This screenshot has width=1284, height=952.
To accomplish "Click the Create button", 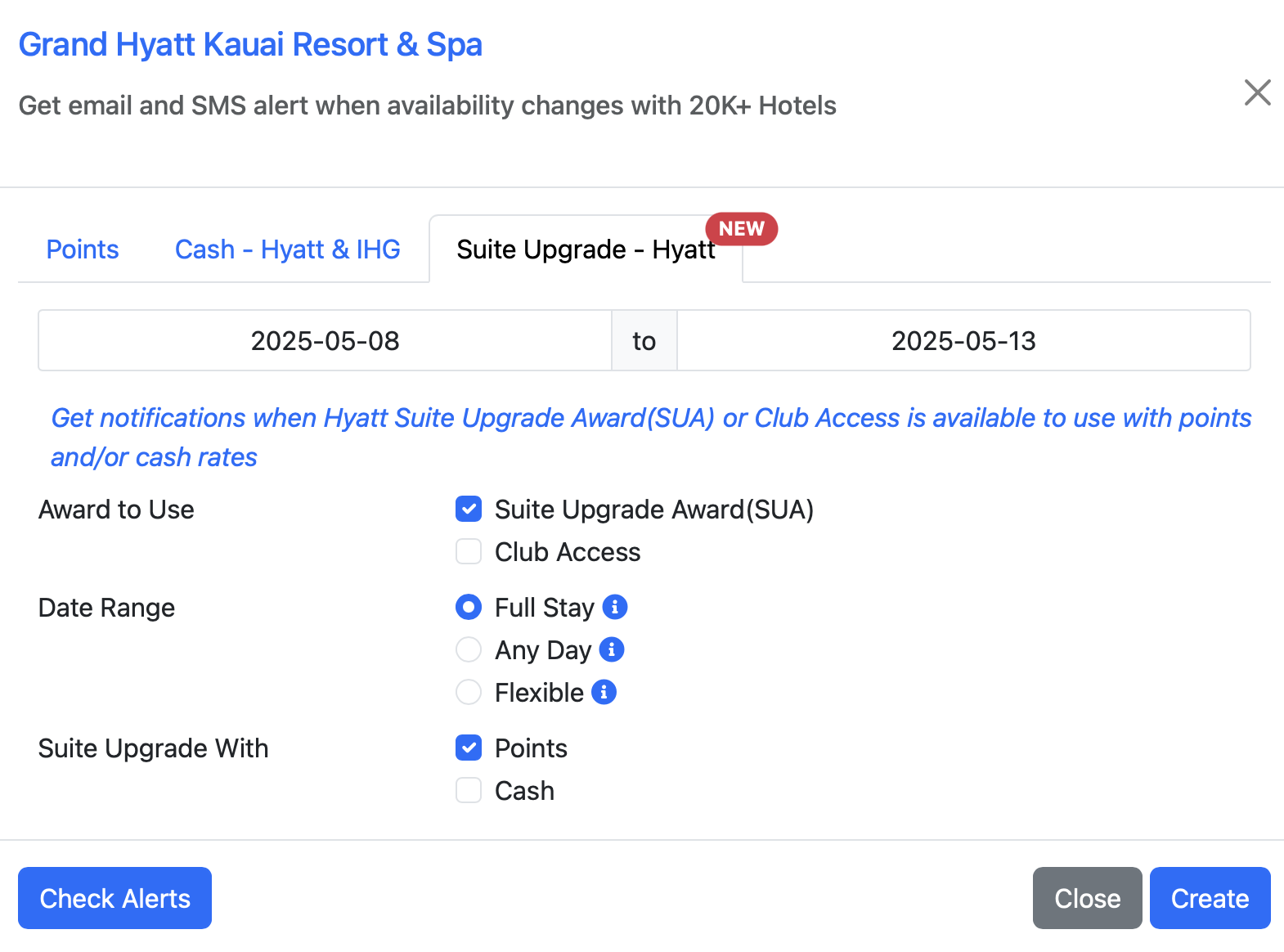I will [x=1210, y=898].
